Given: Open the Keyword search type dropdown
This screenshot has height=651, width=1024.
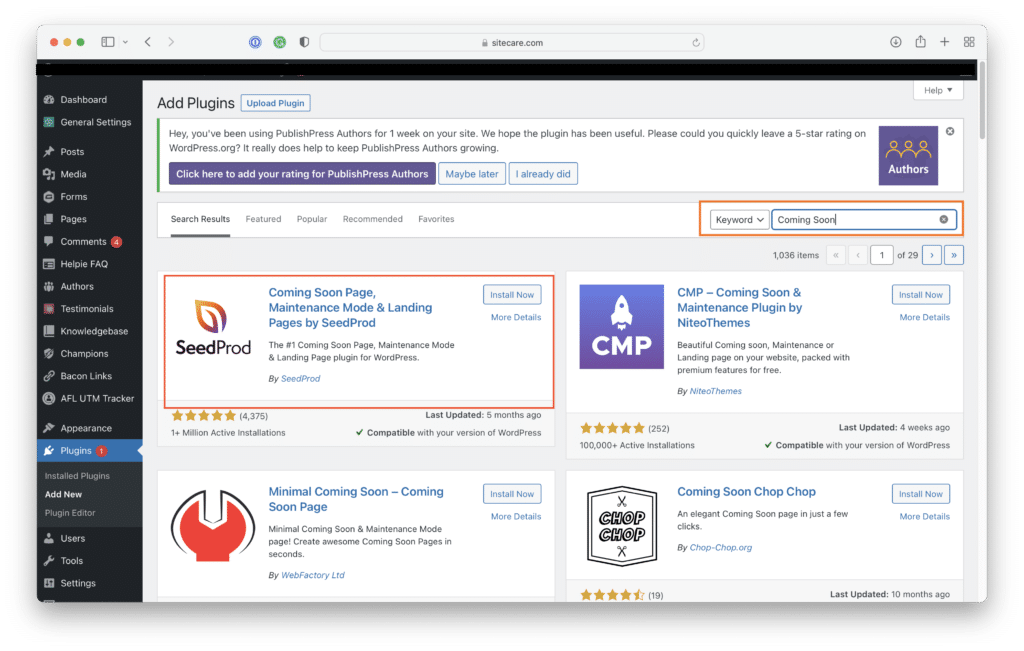Looking at the screenshot, I should tap(739, 219).
